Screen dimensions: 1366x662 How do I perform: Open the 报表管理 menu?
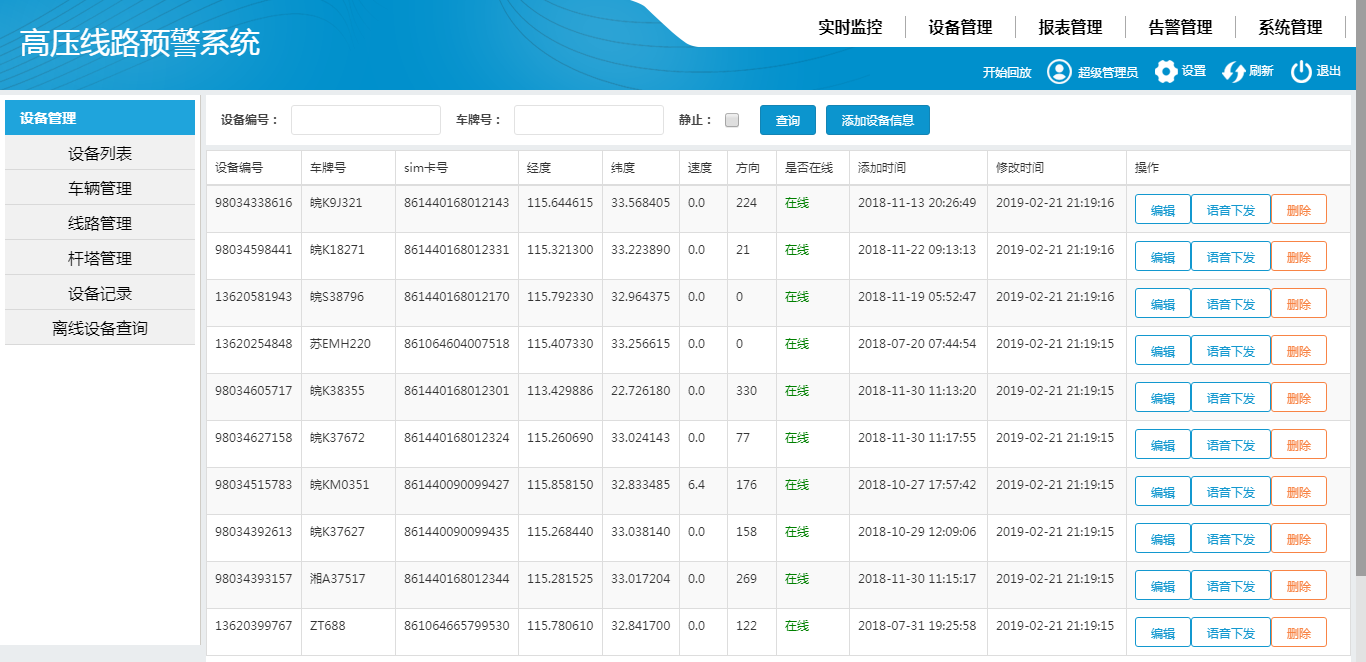1070,27
